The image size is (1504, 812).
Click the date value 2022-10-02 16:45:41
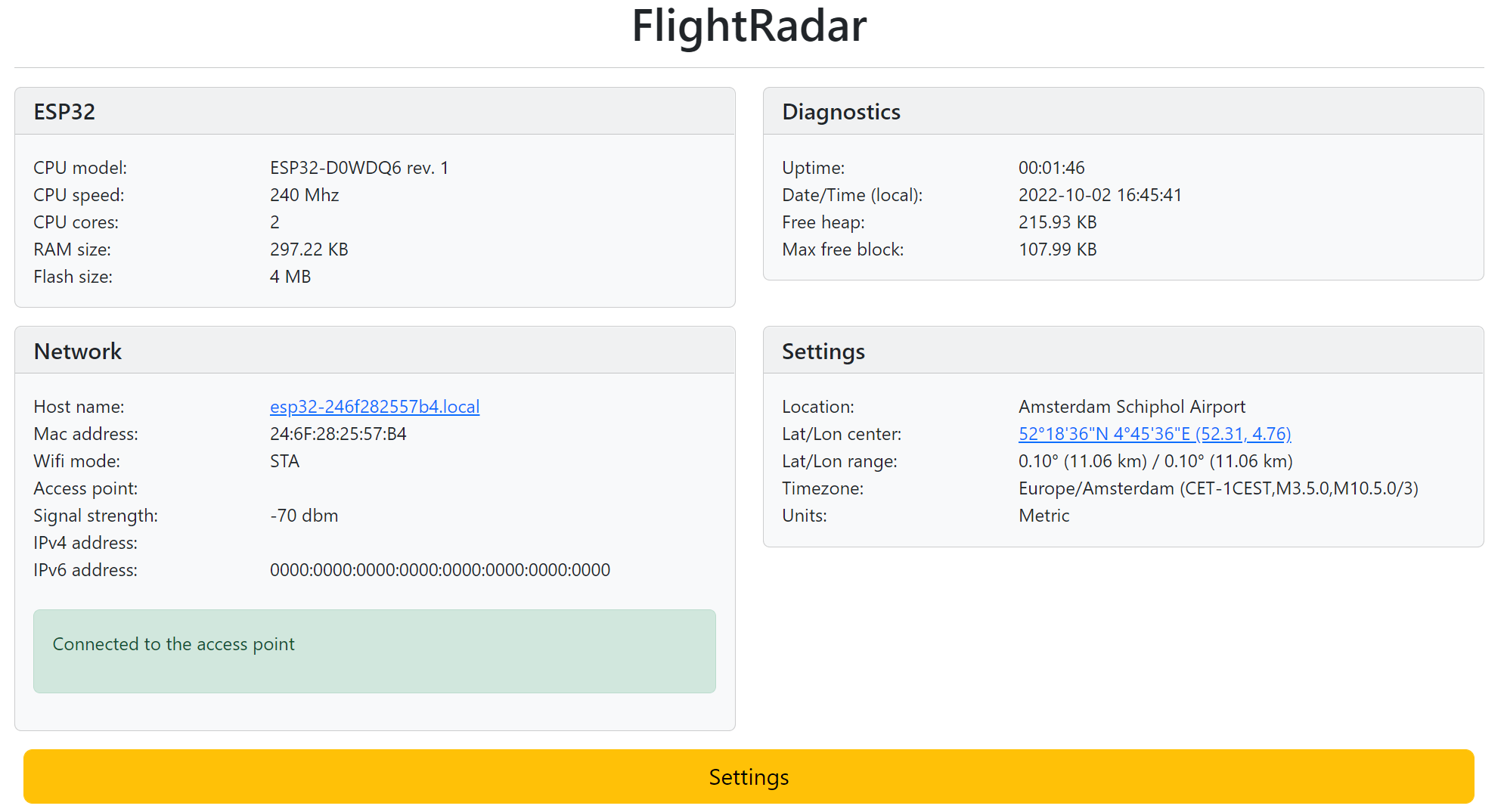1100,195
